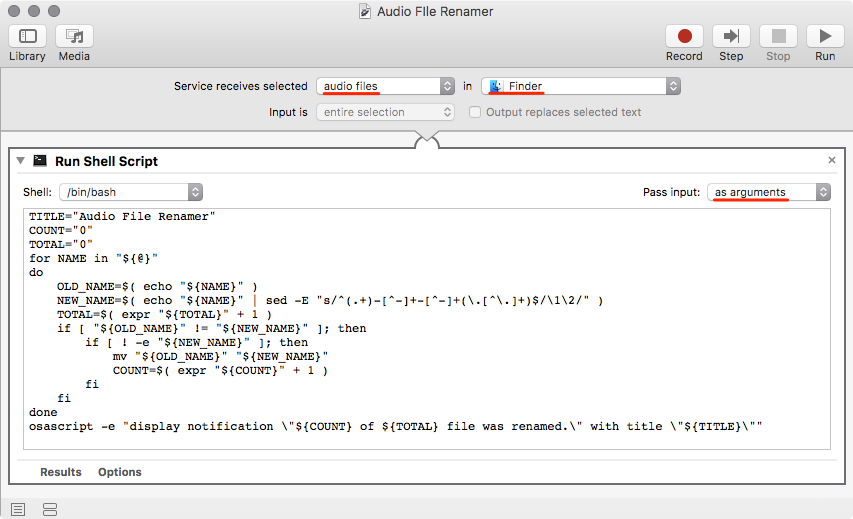The height and width of the screenshot is (519, 853).
Task: Open the entire selection dropdown
Action: [386, 112]
